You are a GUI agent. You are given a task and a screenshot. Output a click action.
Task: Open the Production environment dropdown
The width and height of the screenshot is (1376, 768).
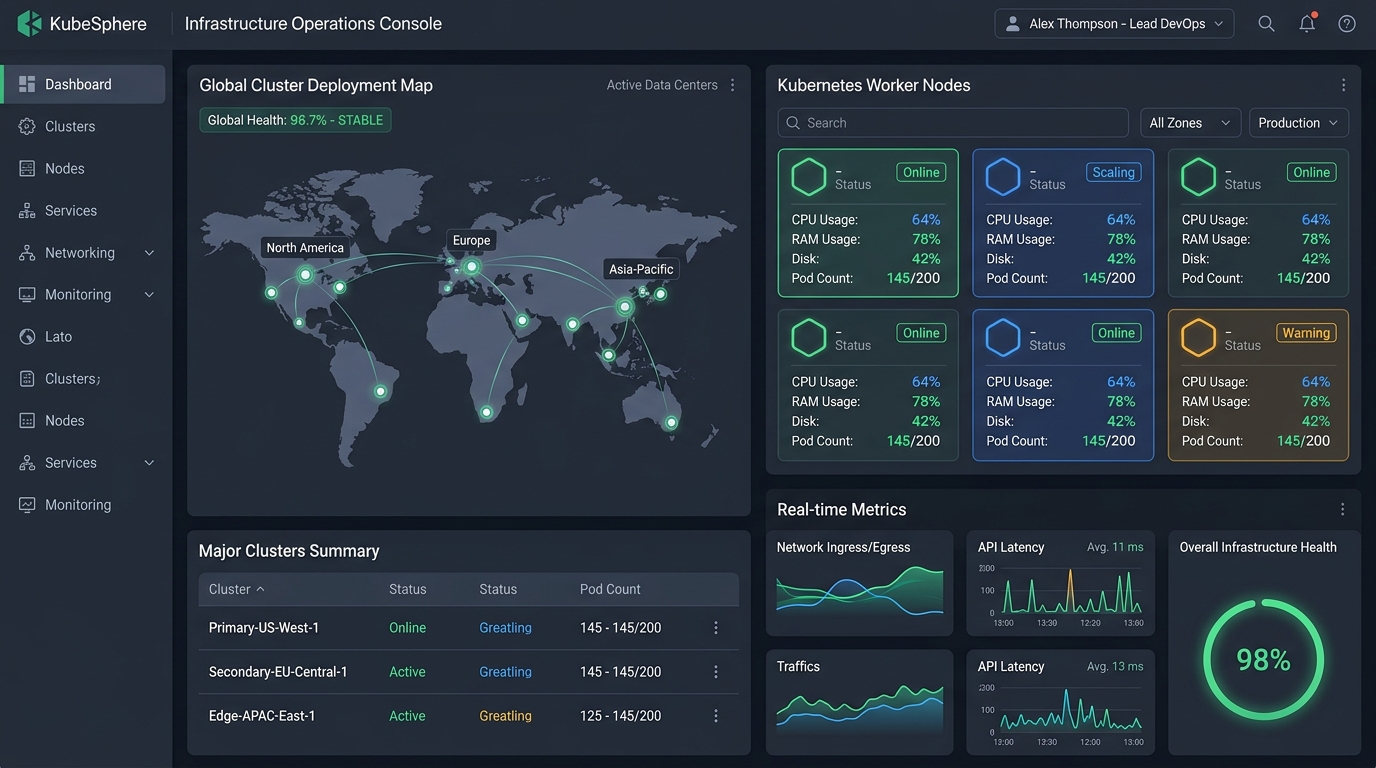1298,123
